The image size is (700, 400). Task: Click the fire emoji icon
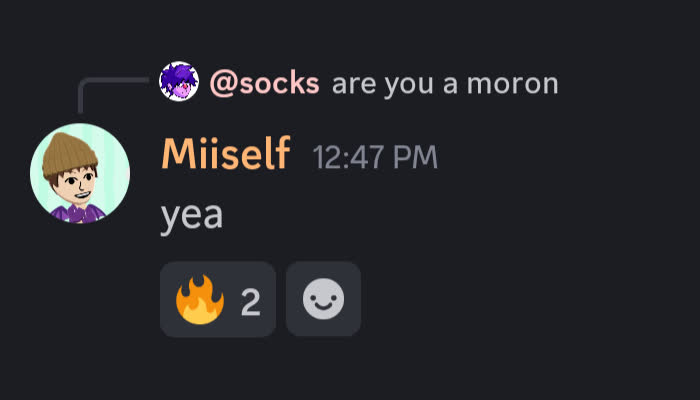pyautogui.click(x=200, y=299)
